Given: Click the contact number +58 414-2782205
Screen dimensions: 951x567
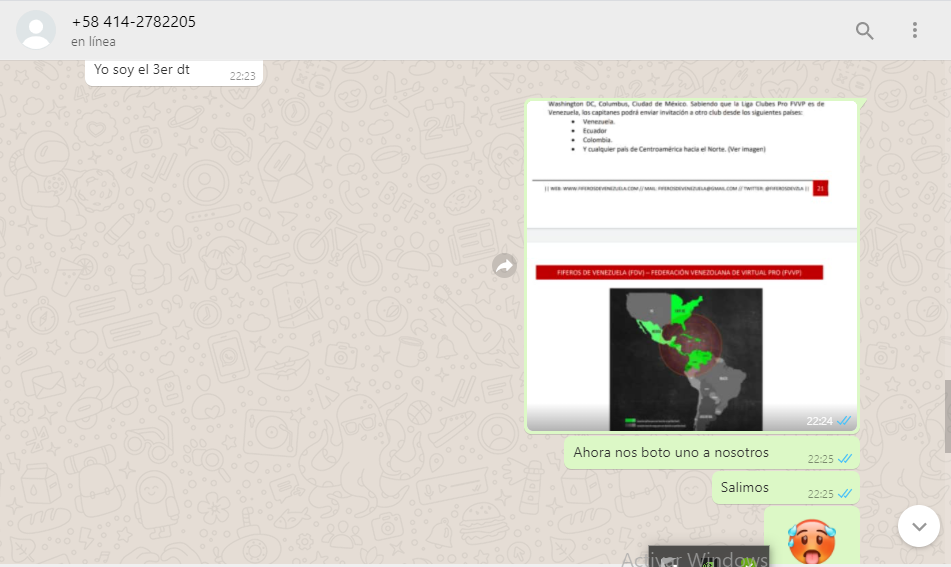Looking at the screenshot, I should coord(133,22).
